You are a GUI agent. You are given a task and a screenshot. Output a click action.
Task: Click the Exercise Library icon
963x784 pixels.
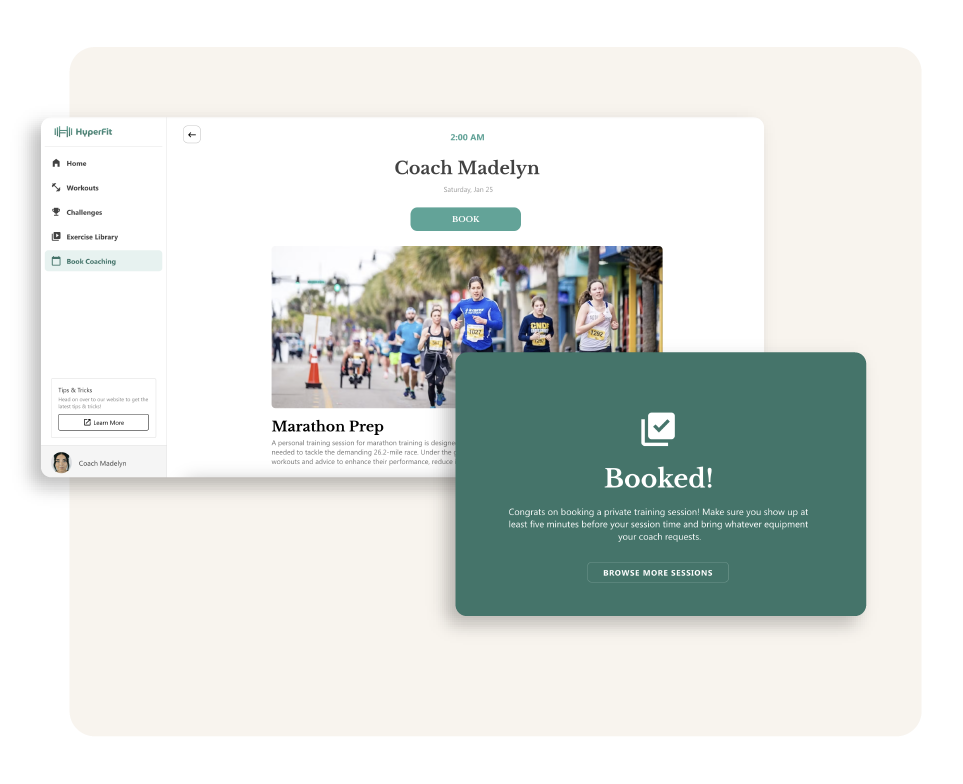[x=56, y=236]
